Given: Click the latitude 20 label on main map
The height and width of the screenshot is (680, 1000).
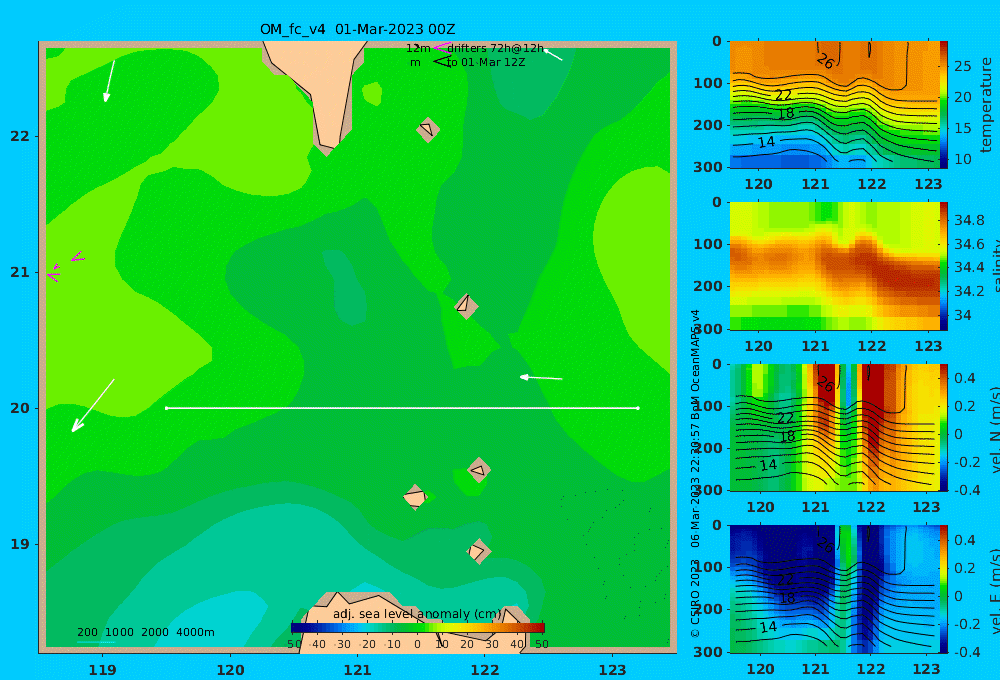Looking at the screenshot, I should click(x=20, y=408).
